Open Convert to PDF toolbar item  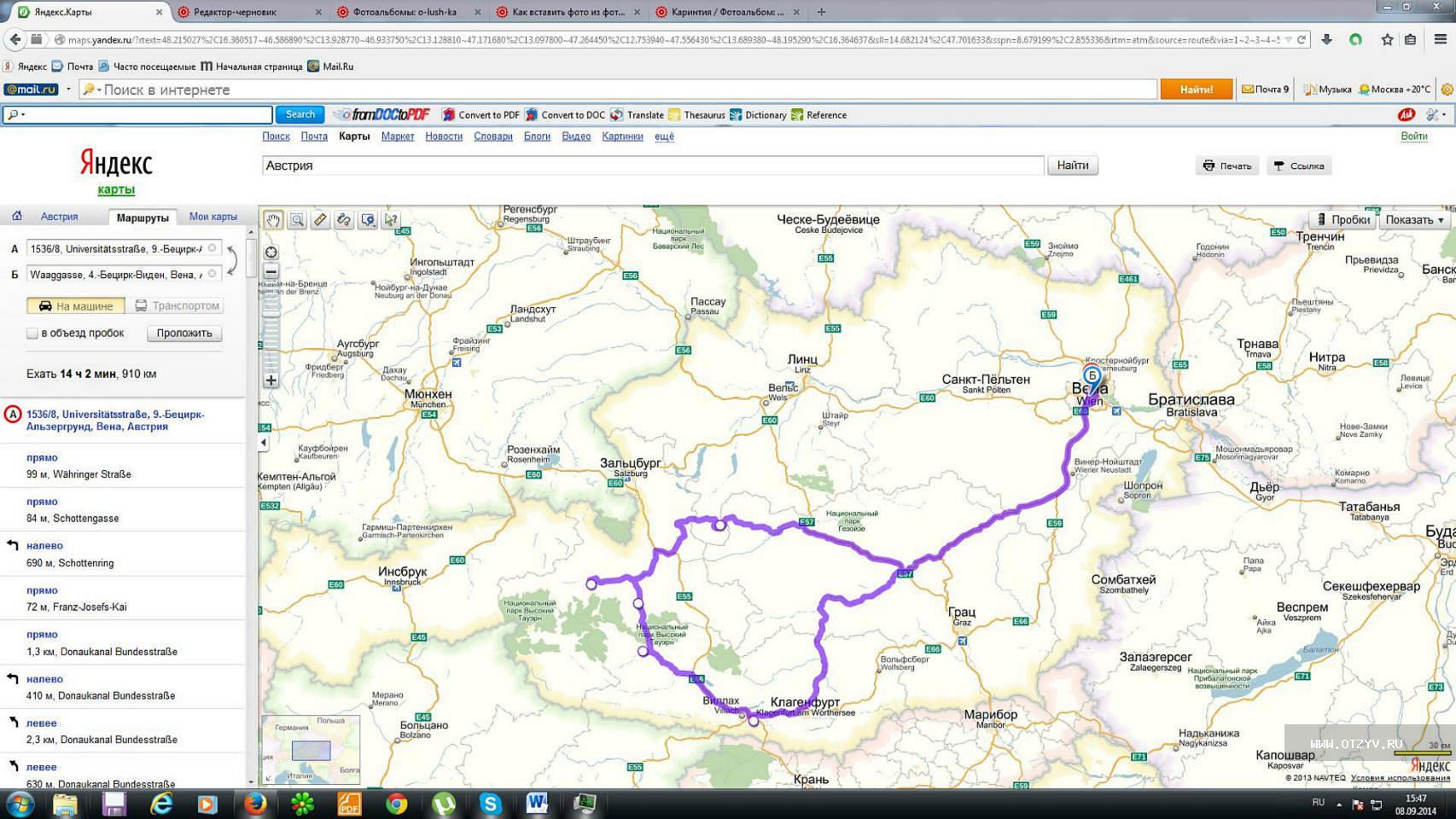point(480,115)
